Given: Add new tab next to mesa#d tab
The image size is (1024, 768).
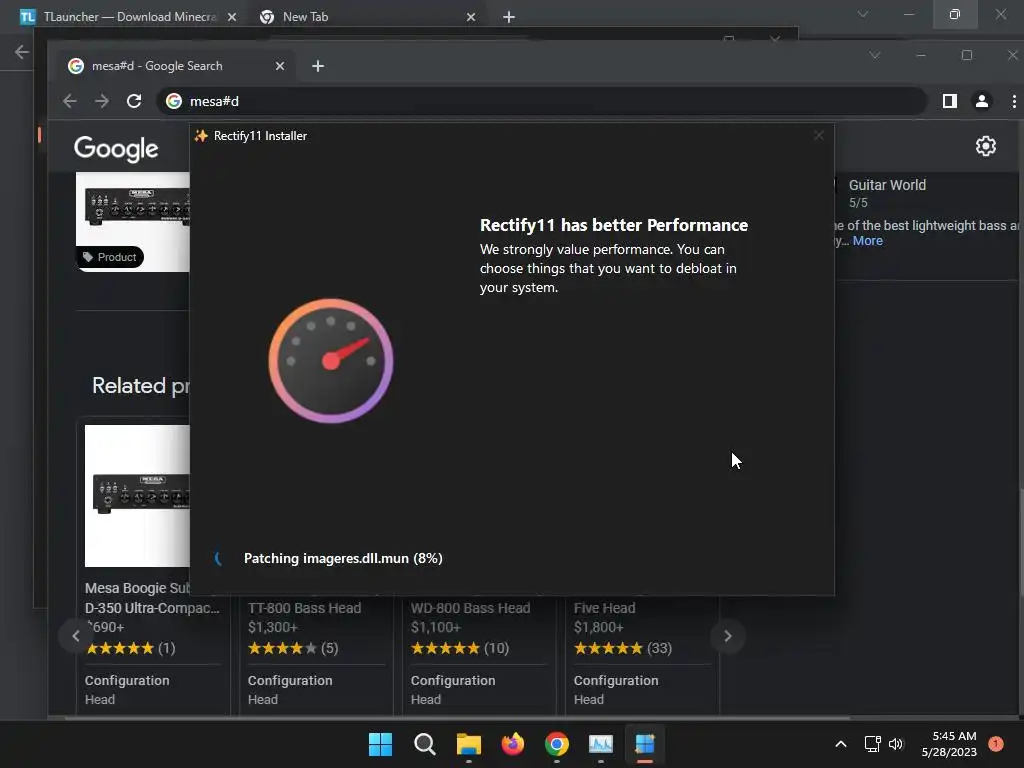Looking at the screenshot, I should pos(318,66).
